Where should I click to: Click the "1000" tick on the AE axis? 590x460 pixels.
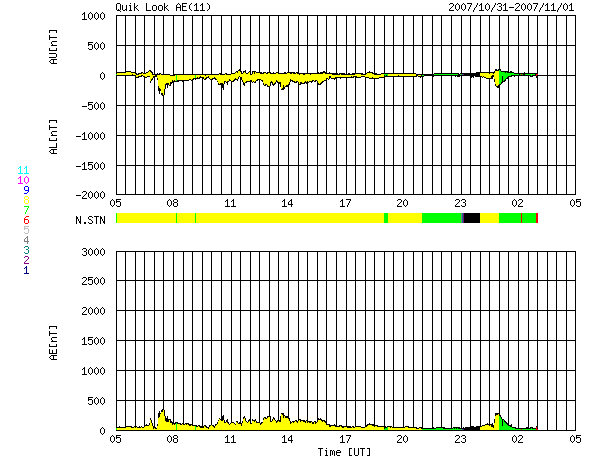94,371
